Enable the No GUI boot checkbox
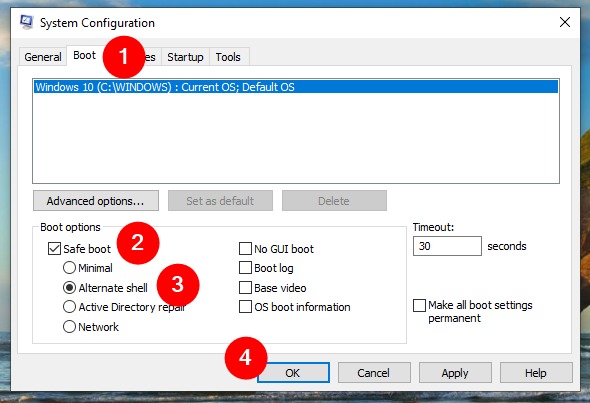 pos(245,249)
